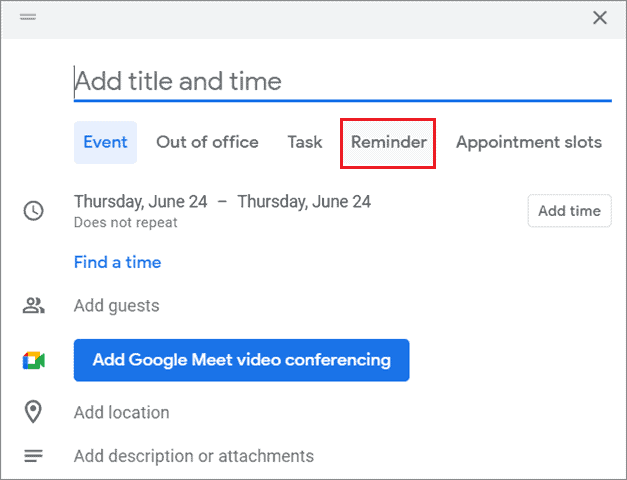Change the end date Thursday, June 24

click(304, 202)
